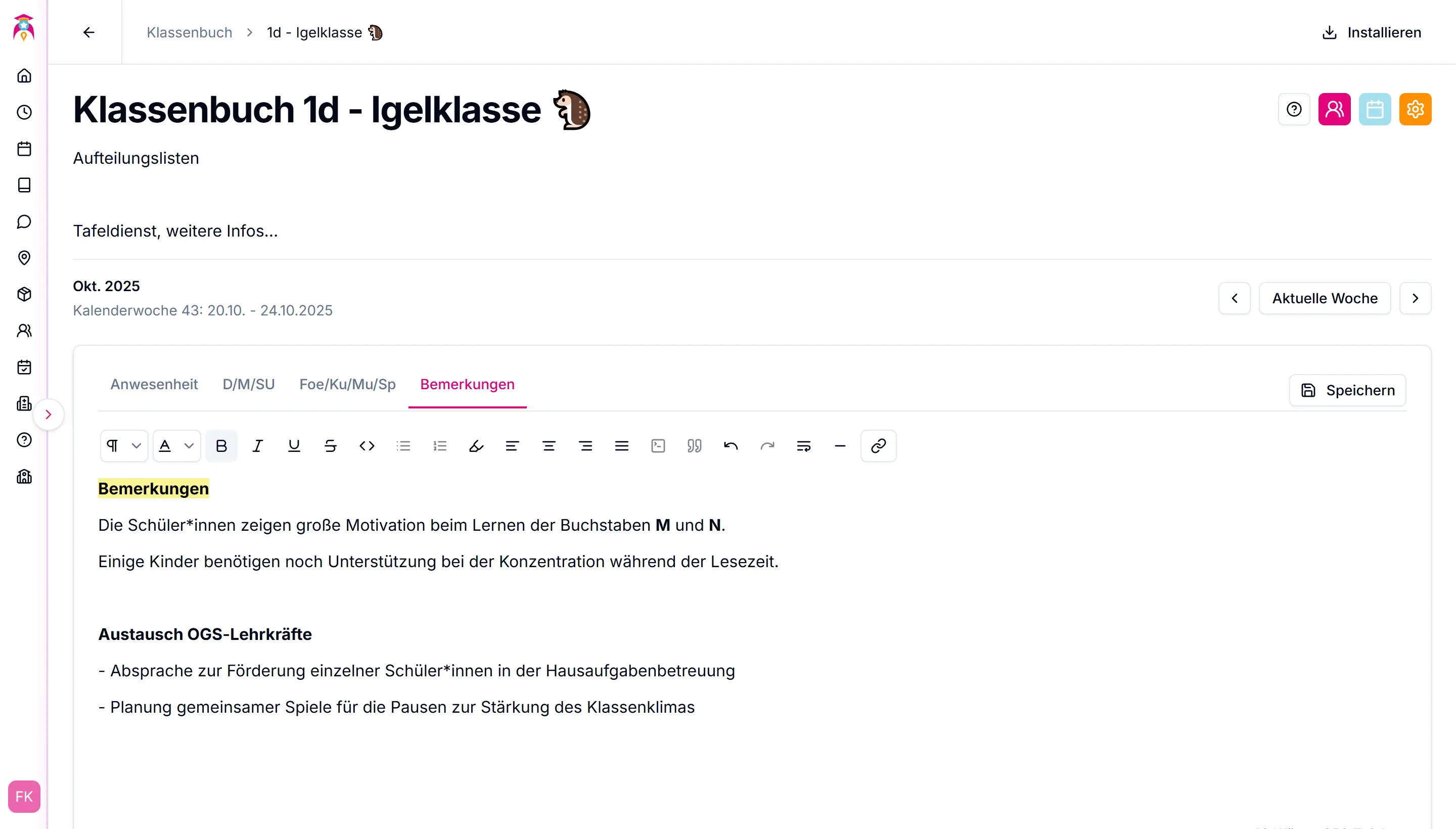Click the Speichern button

(x=1347, y=390)
